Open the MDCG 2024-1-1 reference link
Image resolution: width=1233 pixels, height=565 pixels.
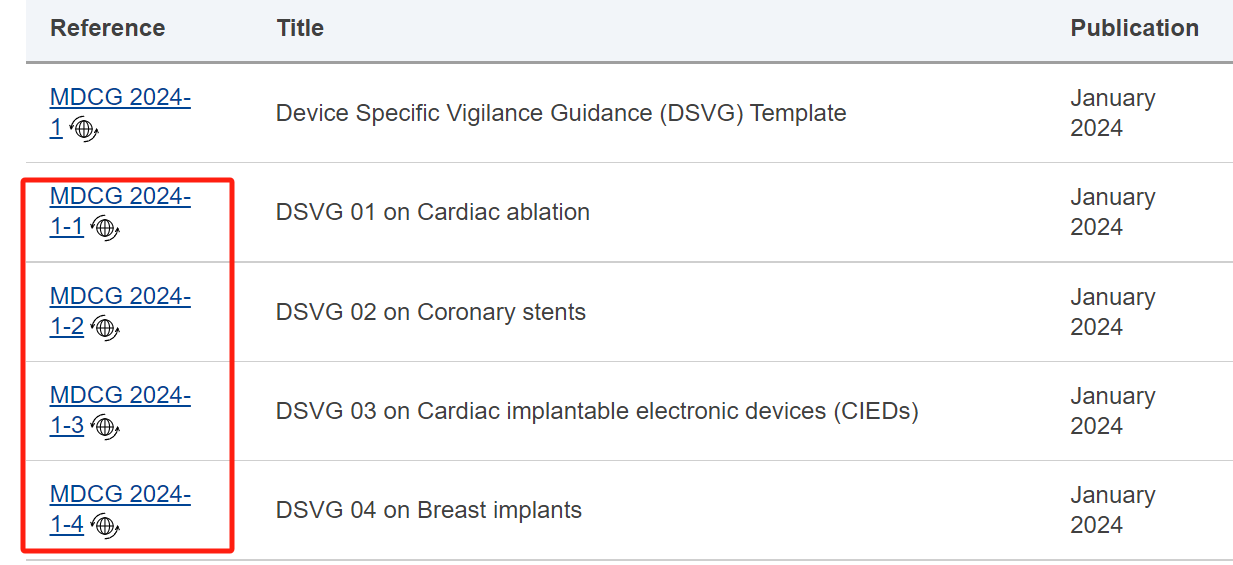[x=120, y=212]
